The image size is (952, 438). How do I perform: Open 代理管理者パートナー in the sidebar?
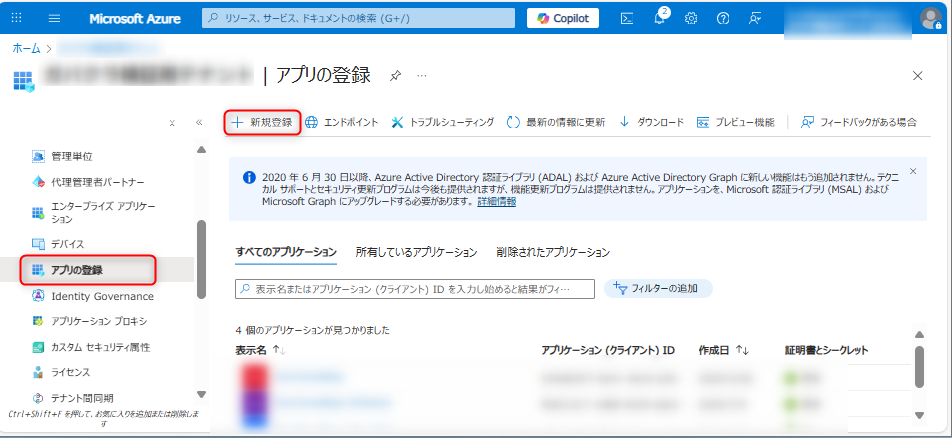pos(87,182)
